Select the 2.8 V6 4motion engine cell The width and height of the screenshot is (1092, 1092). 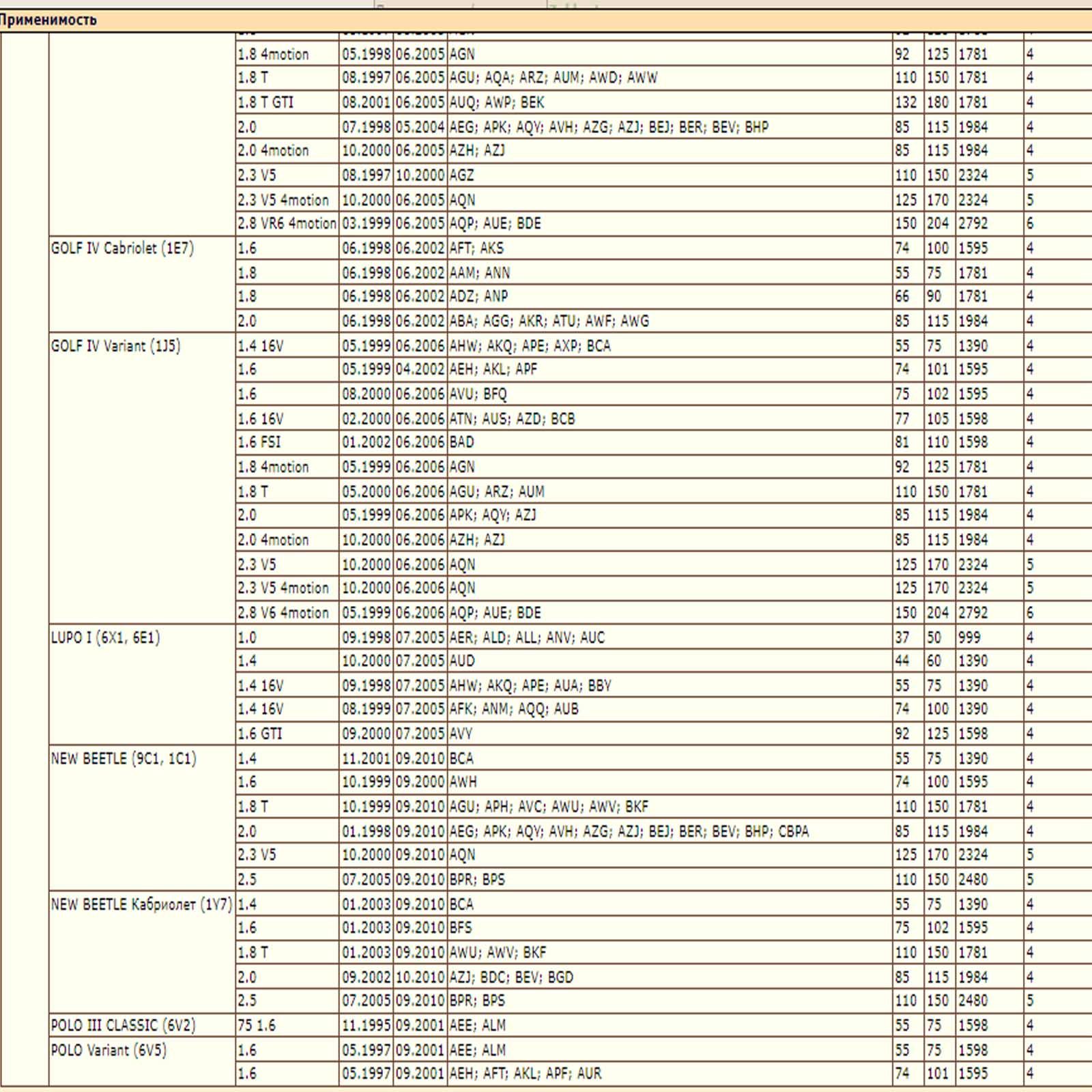click(x=283, y=612)
